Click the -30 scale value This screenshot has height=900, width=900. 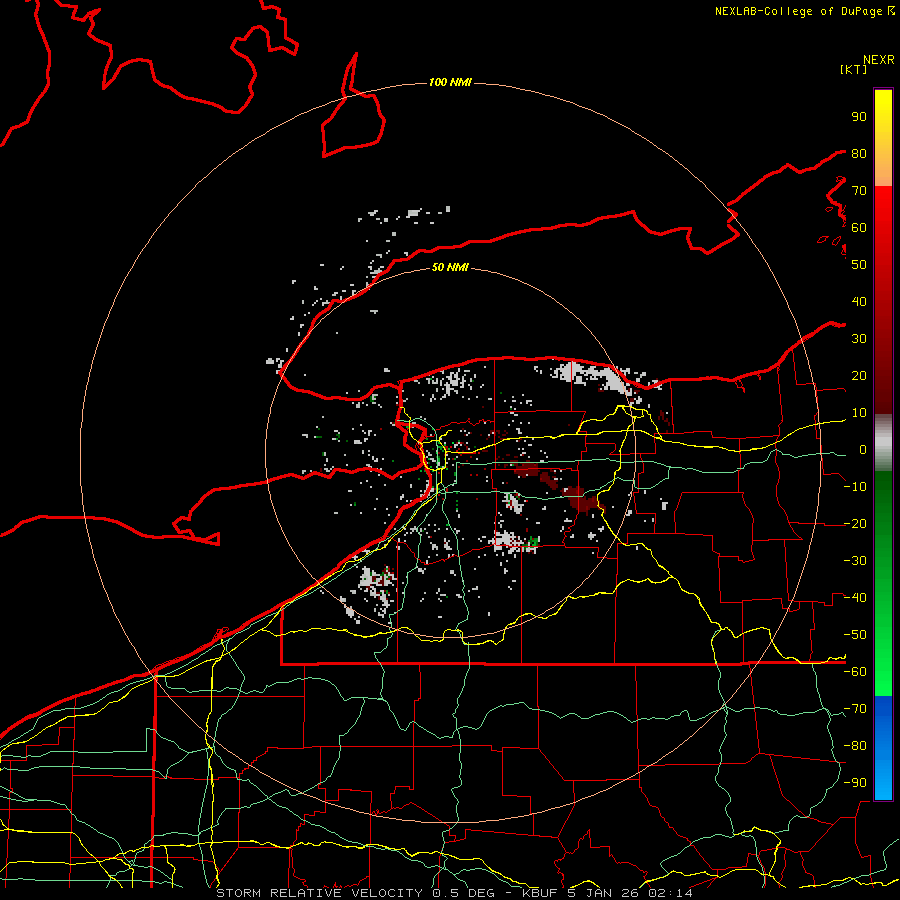(855, 561)
